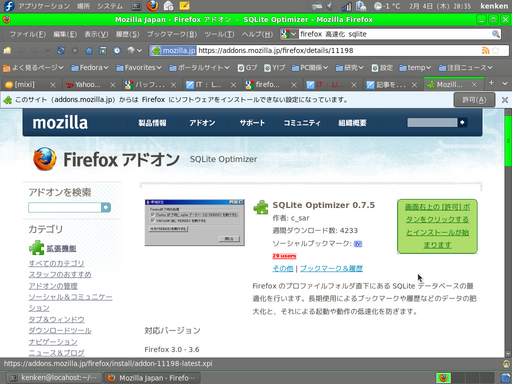This screenshot has width=512, height=384.
Task: Click the stop loading icon
Action: (x=75, y=51)
